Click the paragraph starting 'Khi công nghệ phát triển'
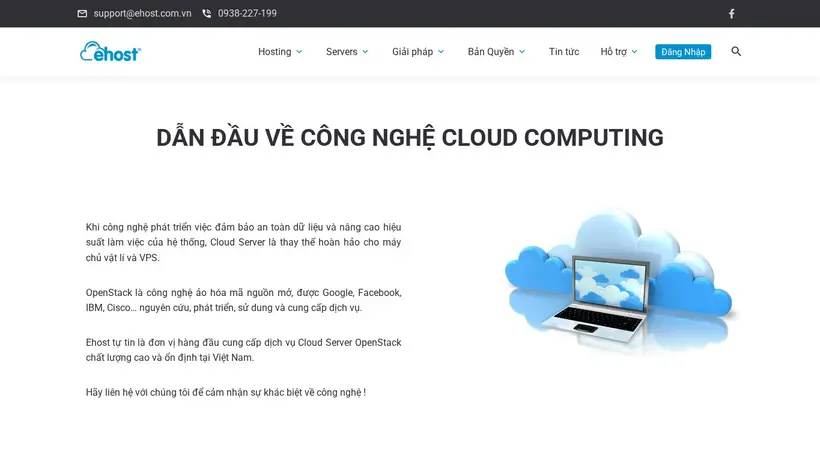Image resolution: width=820 pixels, height=461 pixels. click(x=243, y=242)
